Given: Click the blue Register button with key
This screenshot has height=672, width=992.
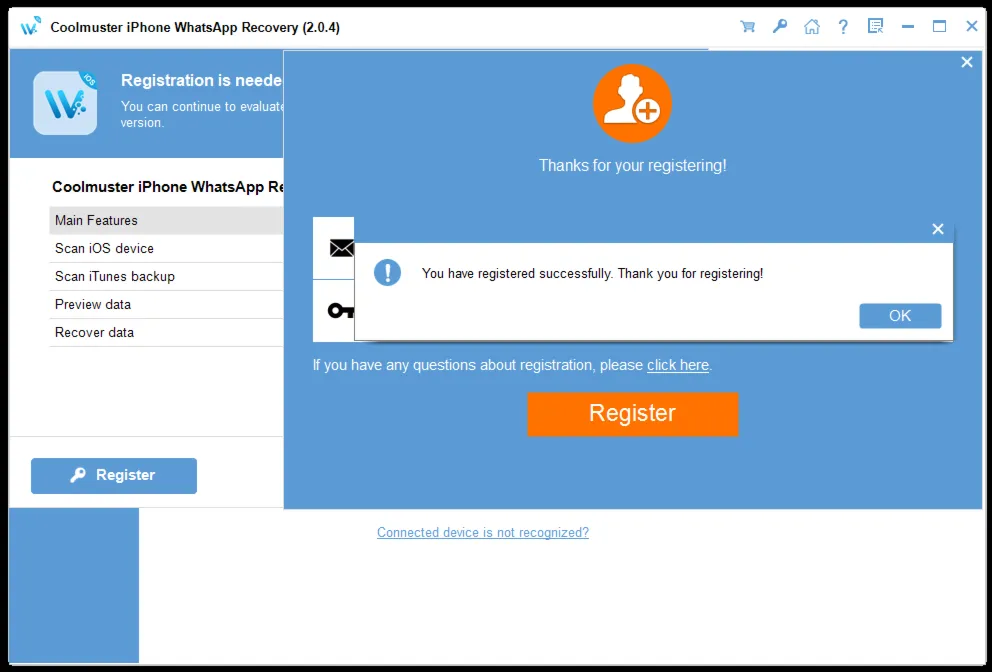Looking at the screenshot, I should [x=114, y=475].
